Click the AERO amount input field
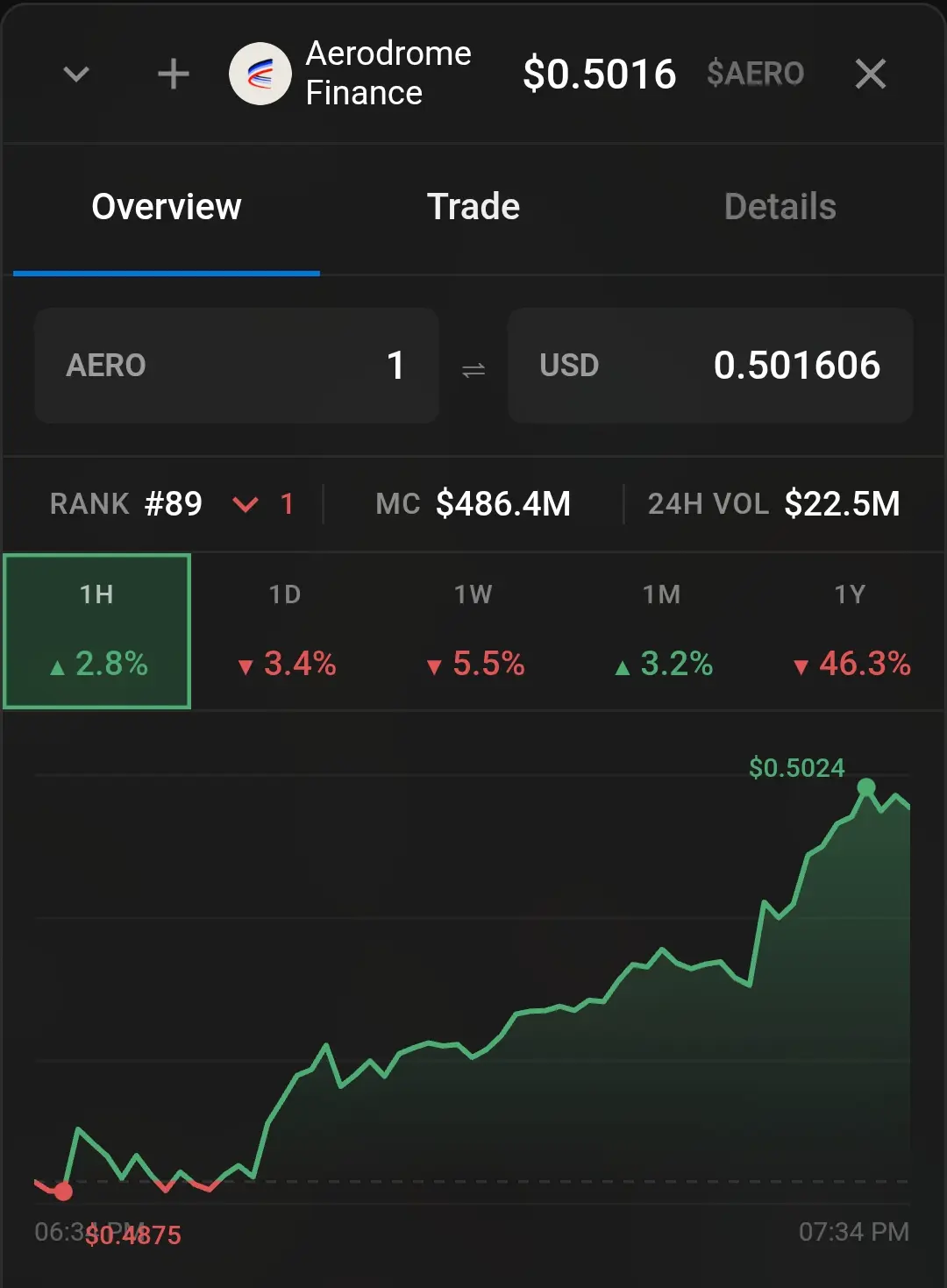Image resolution: width=947 pixels, height=1288 pixels. 237,366
